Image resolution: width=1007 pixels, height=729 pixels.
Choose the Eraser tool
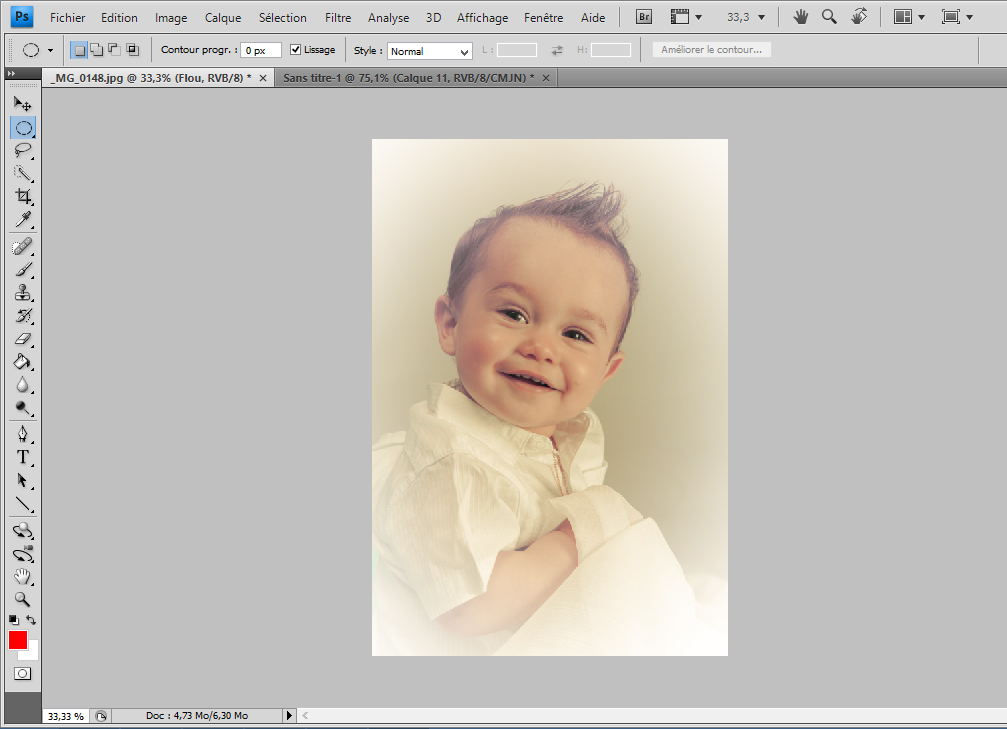tap(23, 339)
